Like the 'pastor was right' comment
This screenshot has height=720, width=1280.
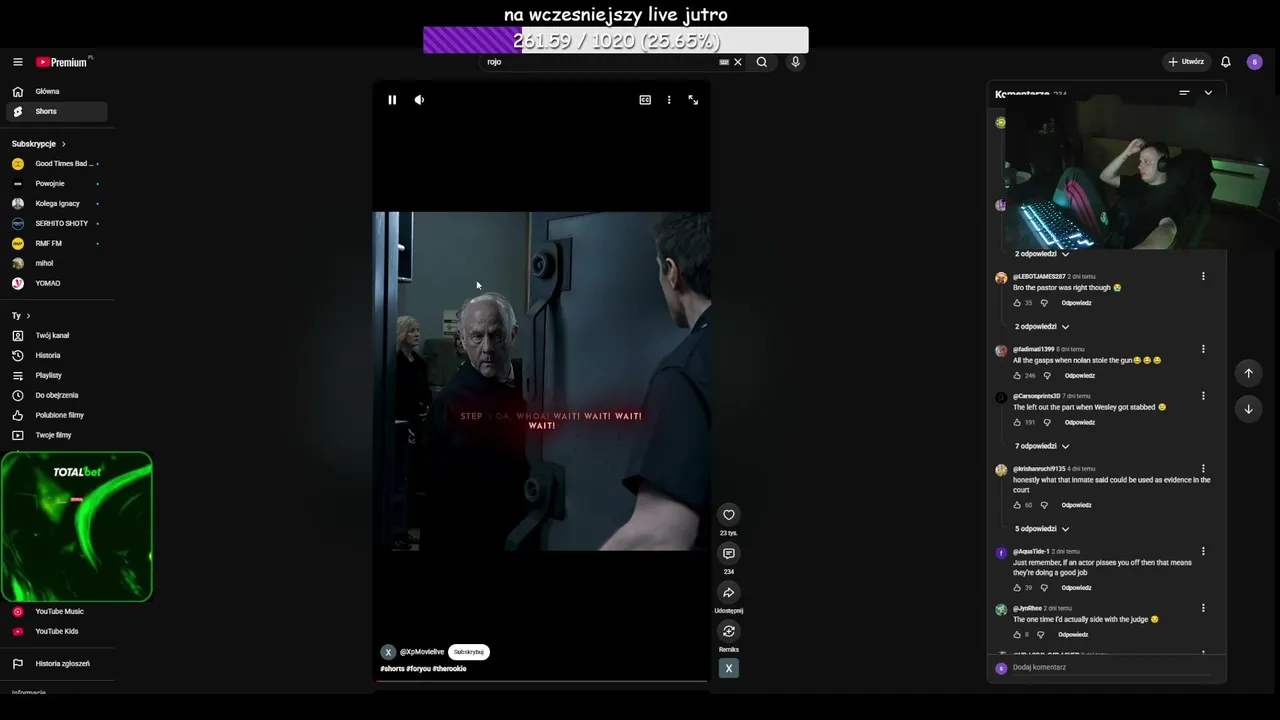1018,303
